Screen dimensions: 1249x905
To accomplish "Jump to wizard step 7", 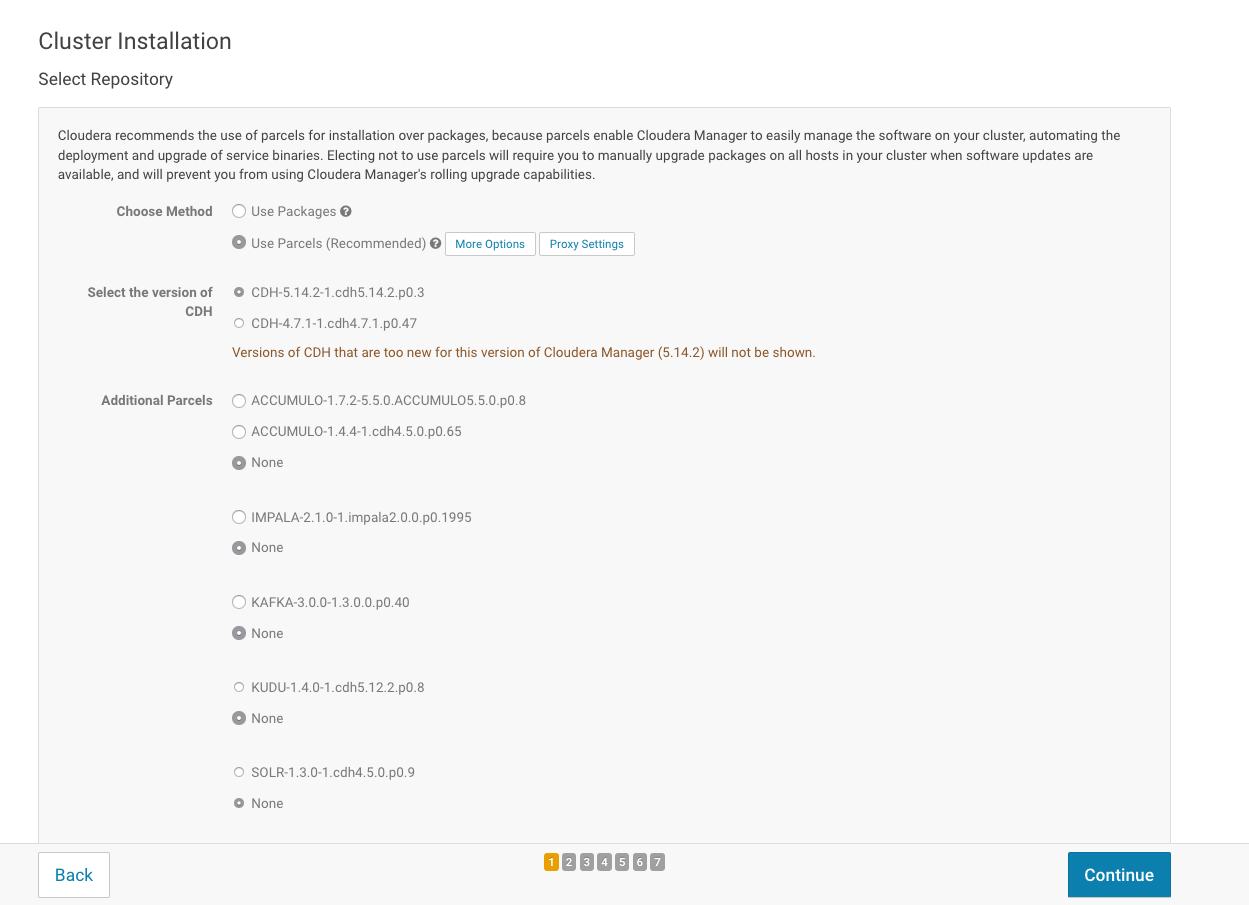I will point(657,862).
